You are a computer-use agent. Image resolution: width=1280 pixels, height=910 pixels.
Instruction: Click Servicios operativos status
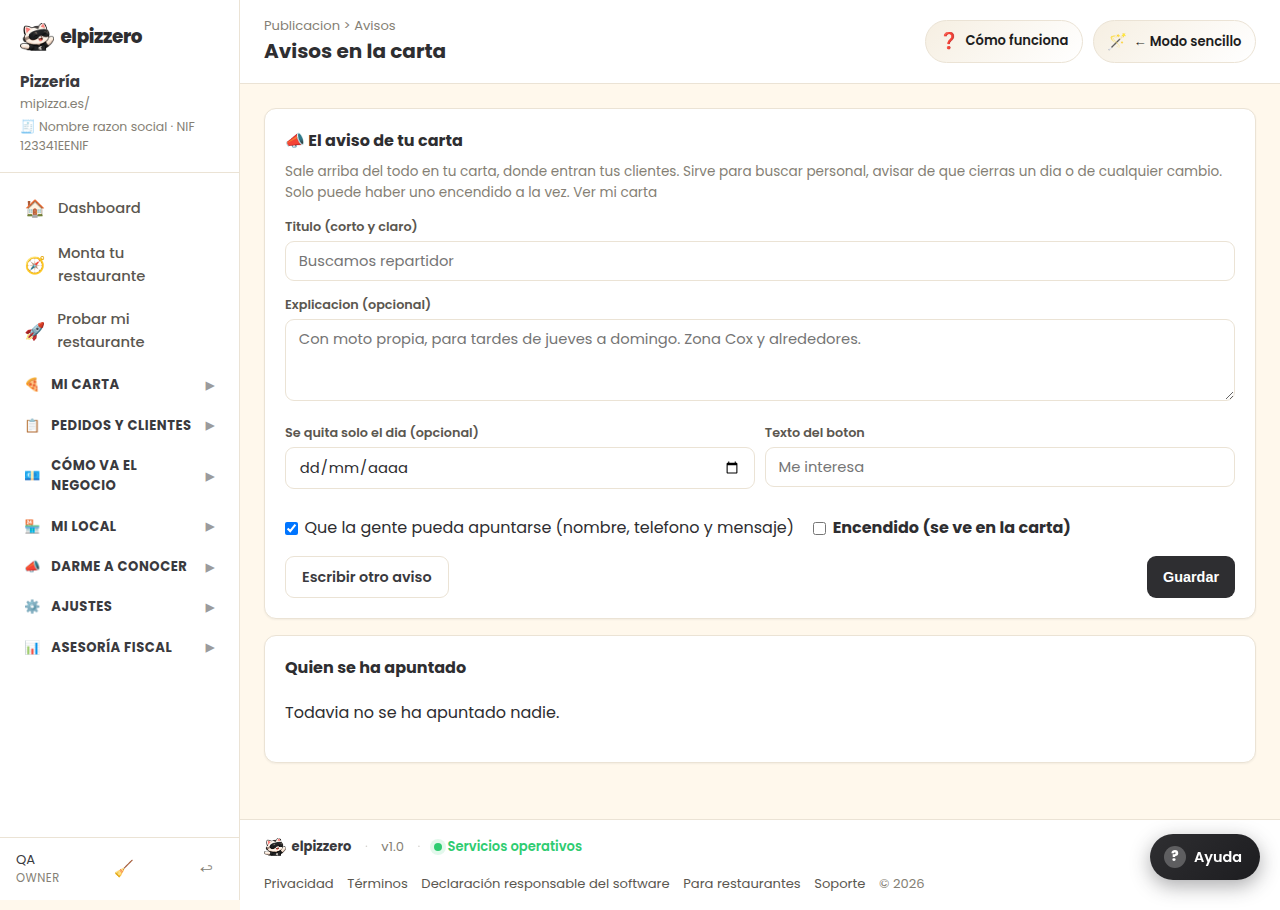tap(507, 847)
